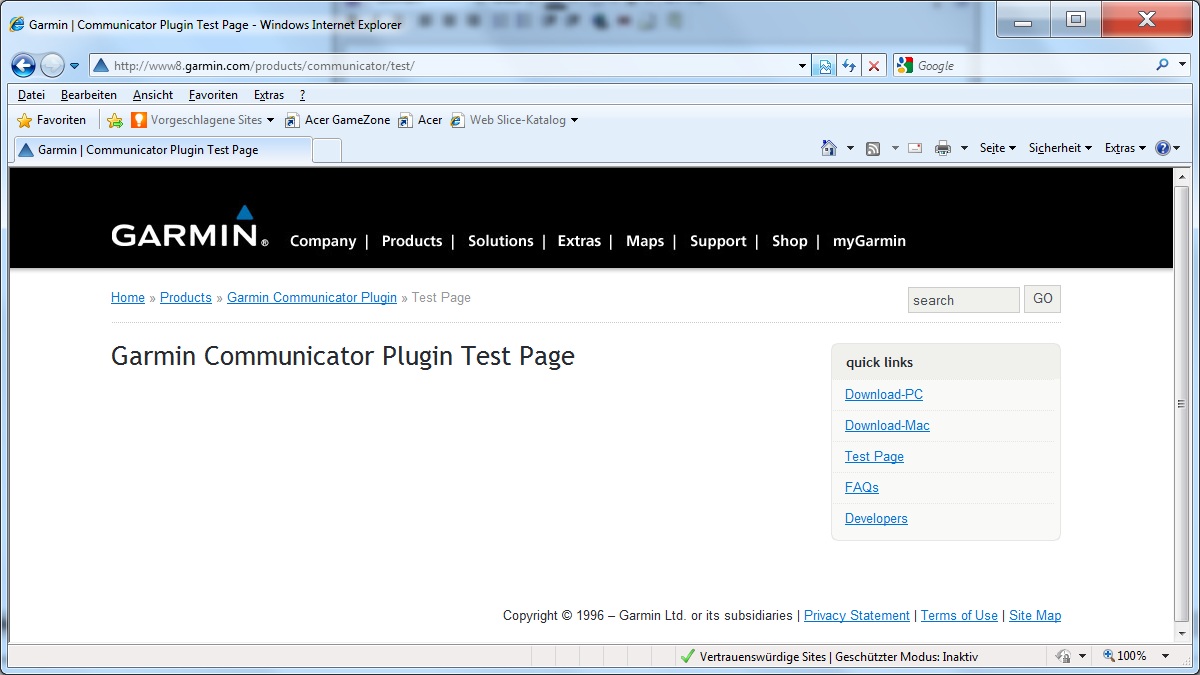Click the red Stop loading icon
Viewport: 1200px width, 675px height.
(874, 66)
